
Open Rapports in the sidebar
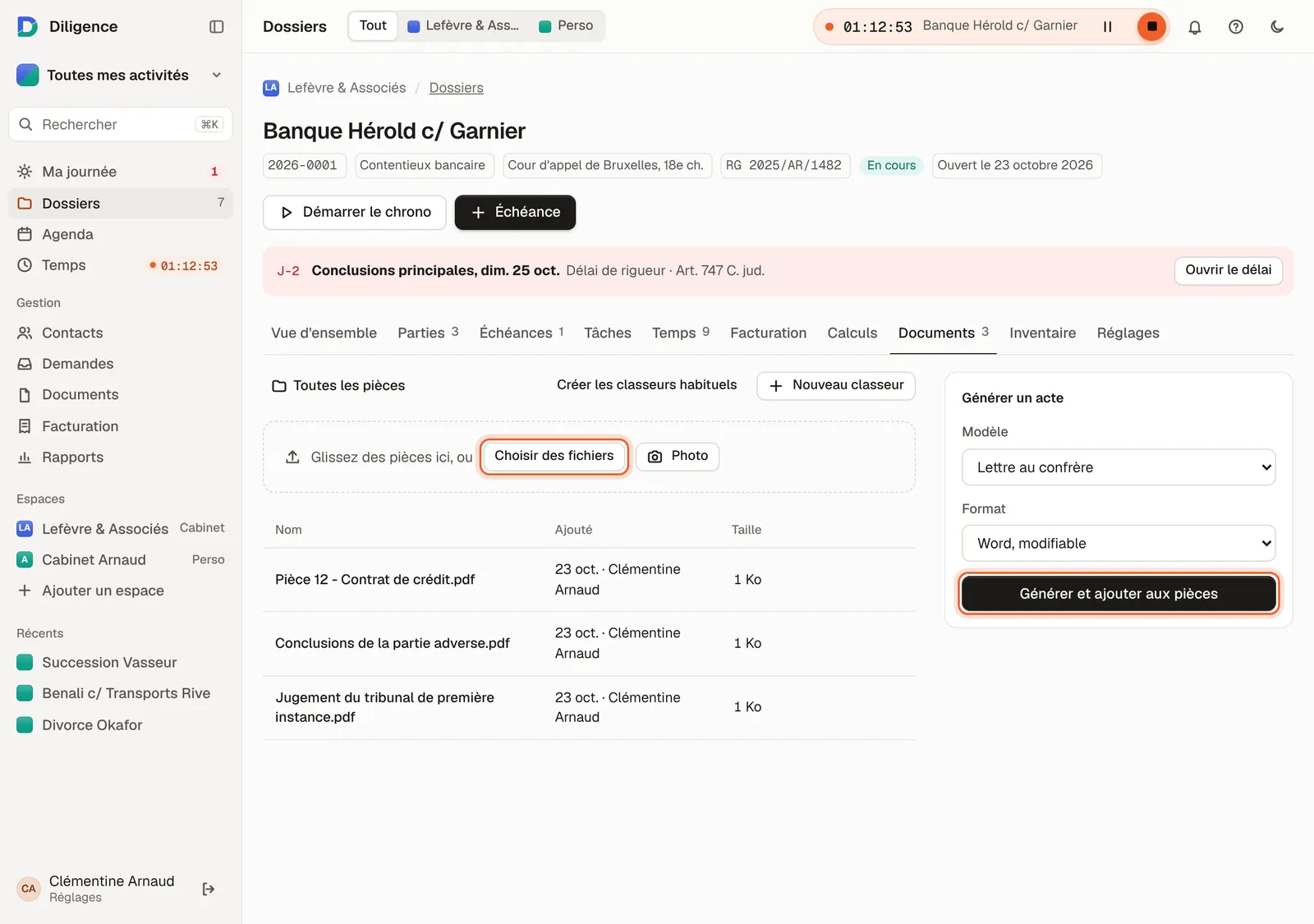click(121, 457)
